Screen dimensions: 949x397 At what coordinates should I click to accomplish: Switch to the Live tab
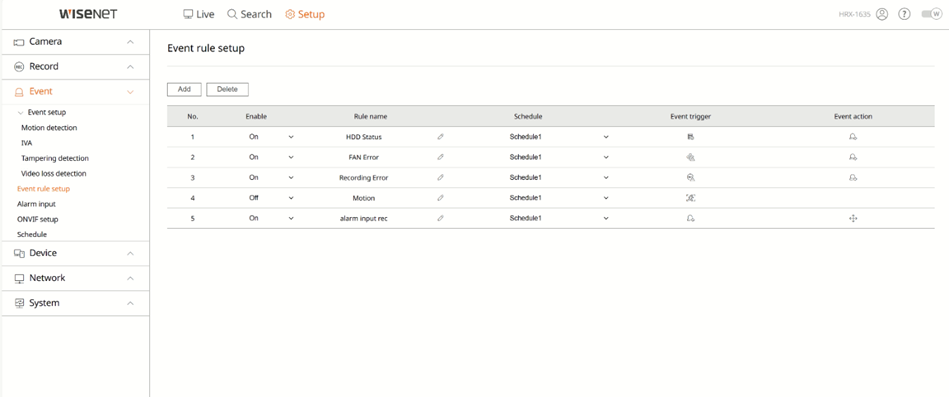point(199,14)
